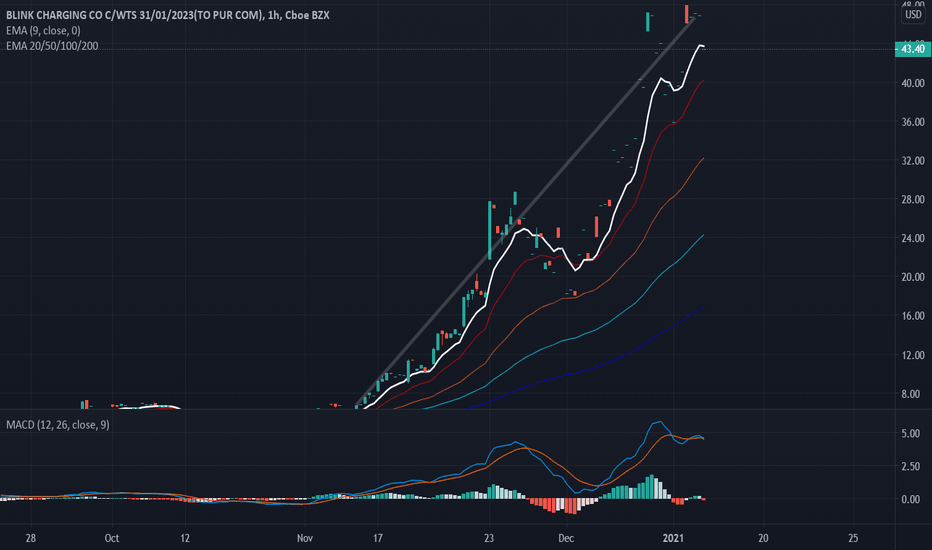Select the gray diagonal trend line
The width and height of the screenshot is (932, 550).
pyautogui.click(x=524, y=212)
